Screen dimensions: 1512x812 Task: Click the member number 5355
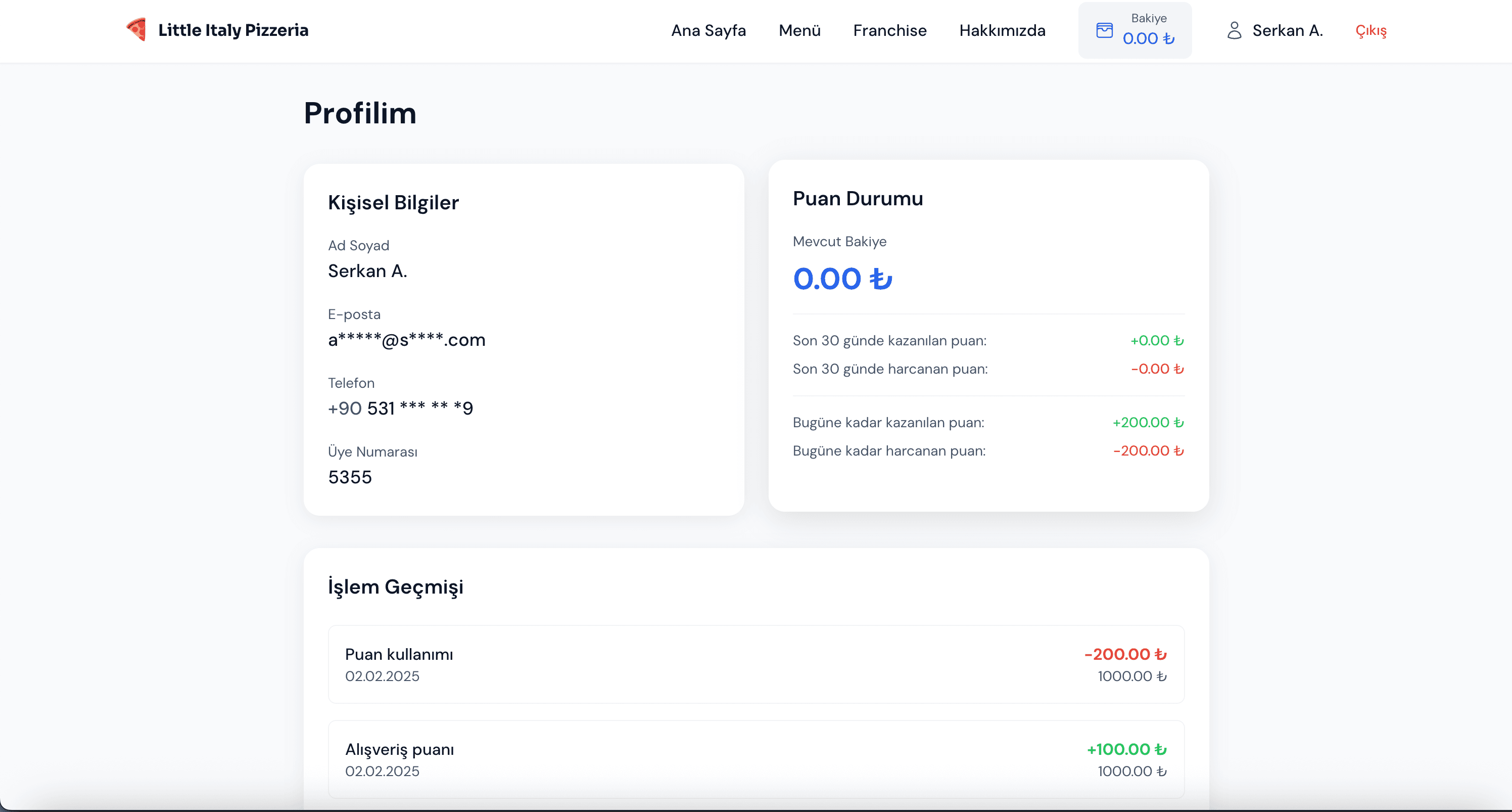(350, 477)
